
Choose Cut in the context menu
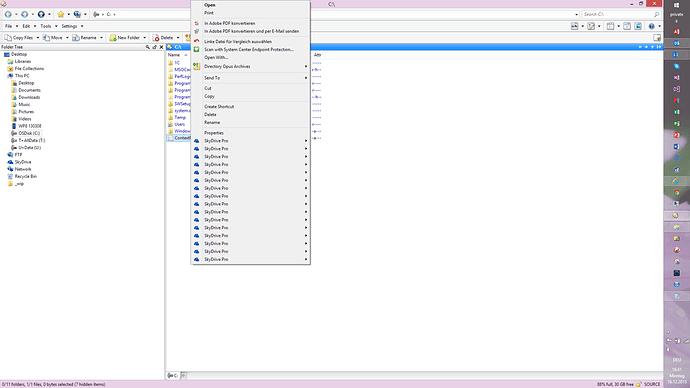click(250, 88)
